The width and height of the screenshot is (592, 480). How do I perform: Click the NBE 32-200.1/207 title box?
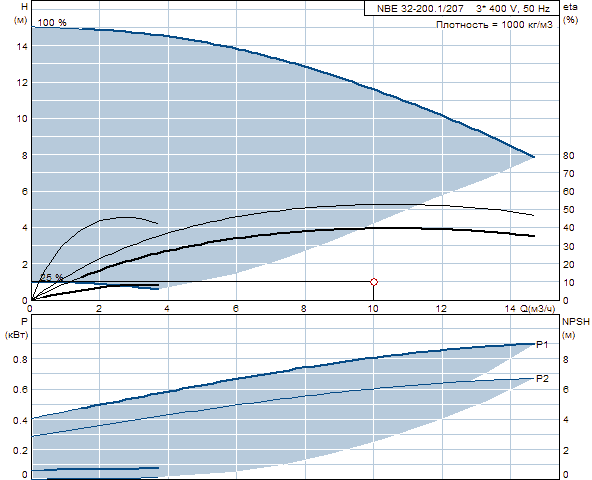click(462, 8)
